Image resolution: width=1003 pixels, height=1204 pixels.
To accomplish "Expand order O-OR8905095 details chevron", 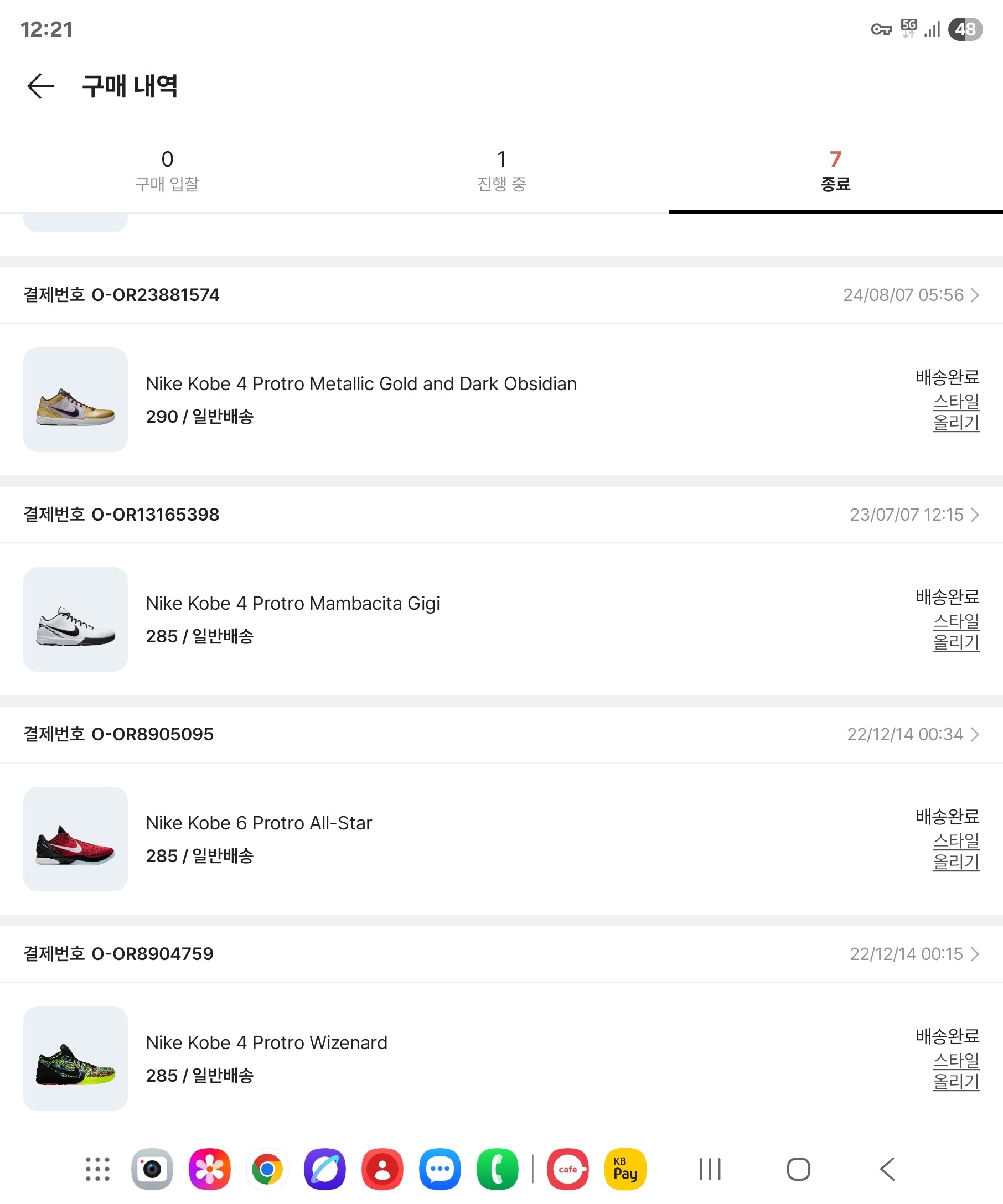I will 974,734.
